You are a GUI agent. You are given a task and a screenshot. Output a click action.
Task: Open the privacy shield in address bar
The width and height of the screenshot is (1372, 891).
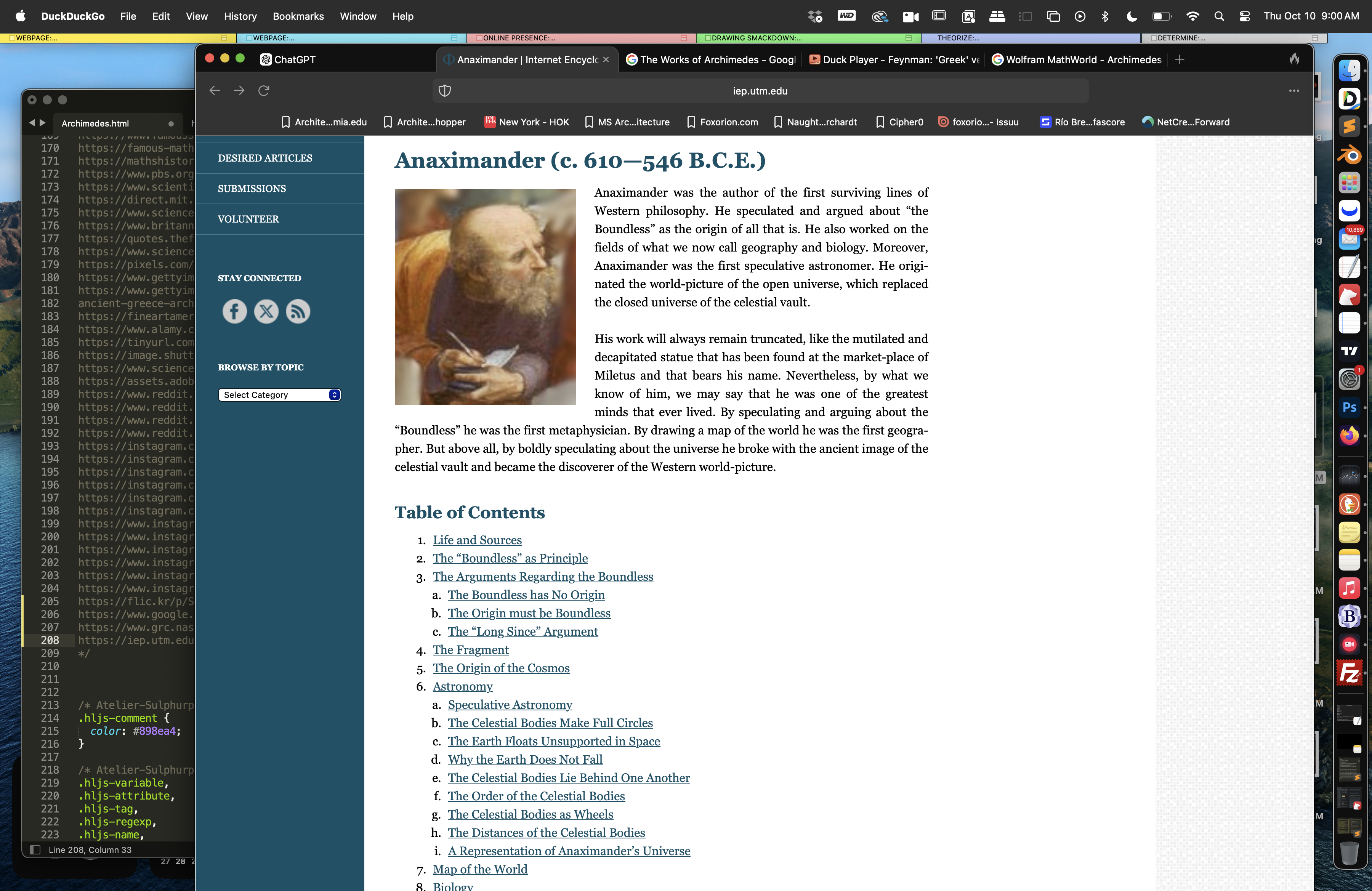[444, 90]
